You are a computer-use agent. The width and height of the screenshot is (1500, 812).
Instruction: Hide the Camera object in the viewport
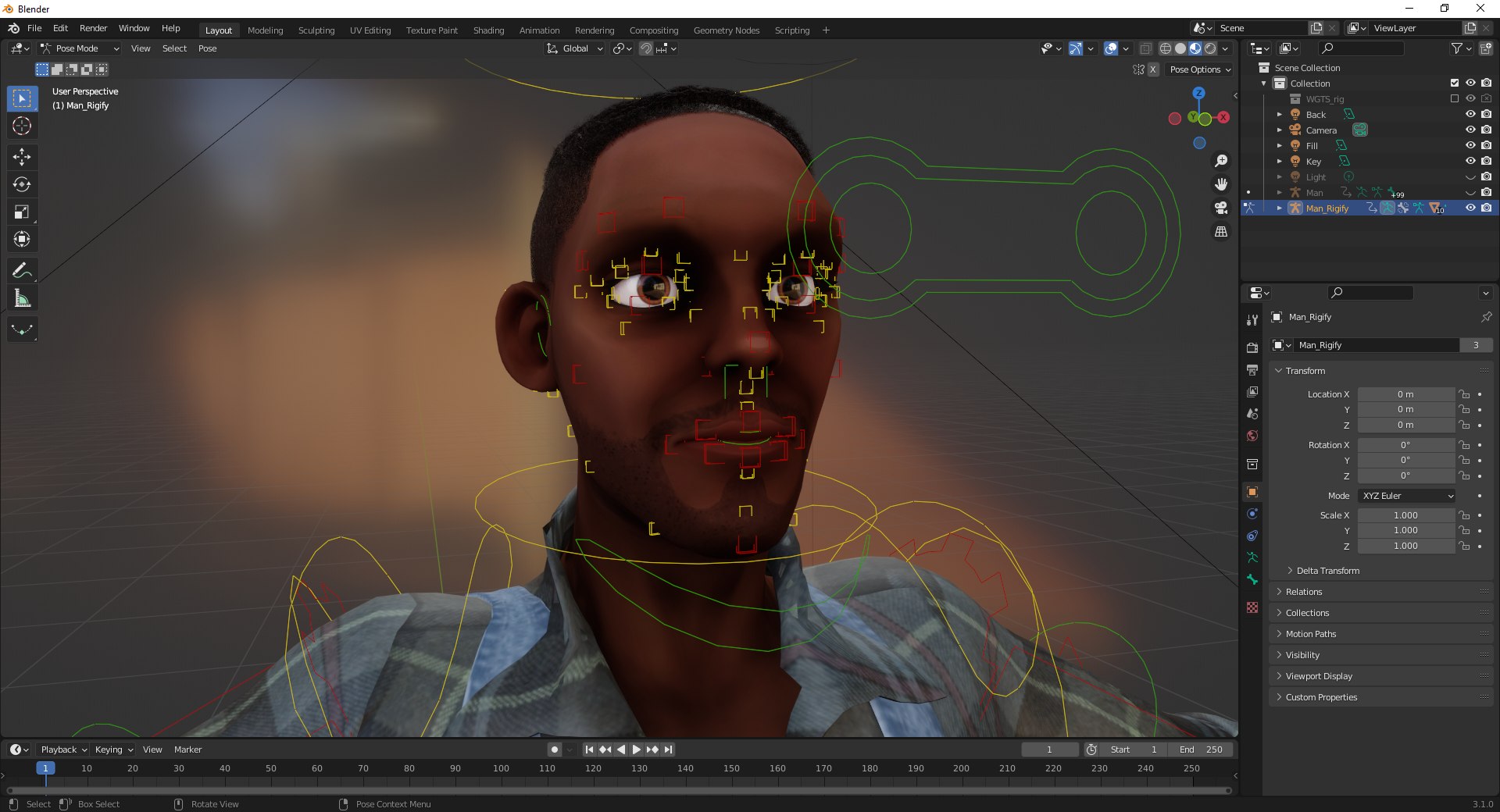coord(1470,130)
